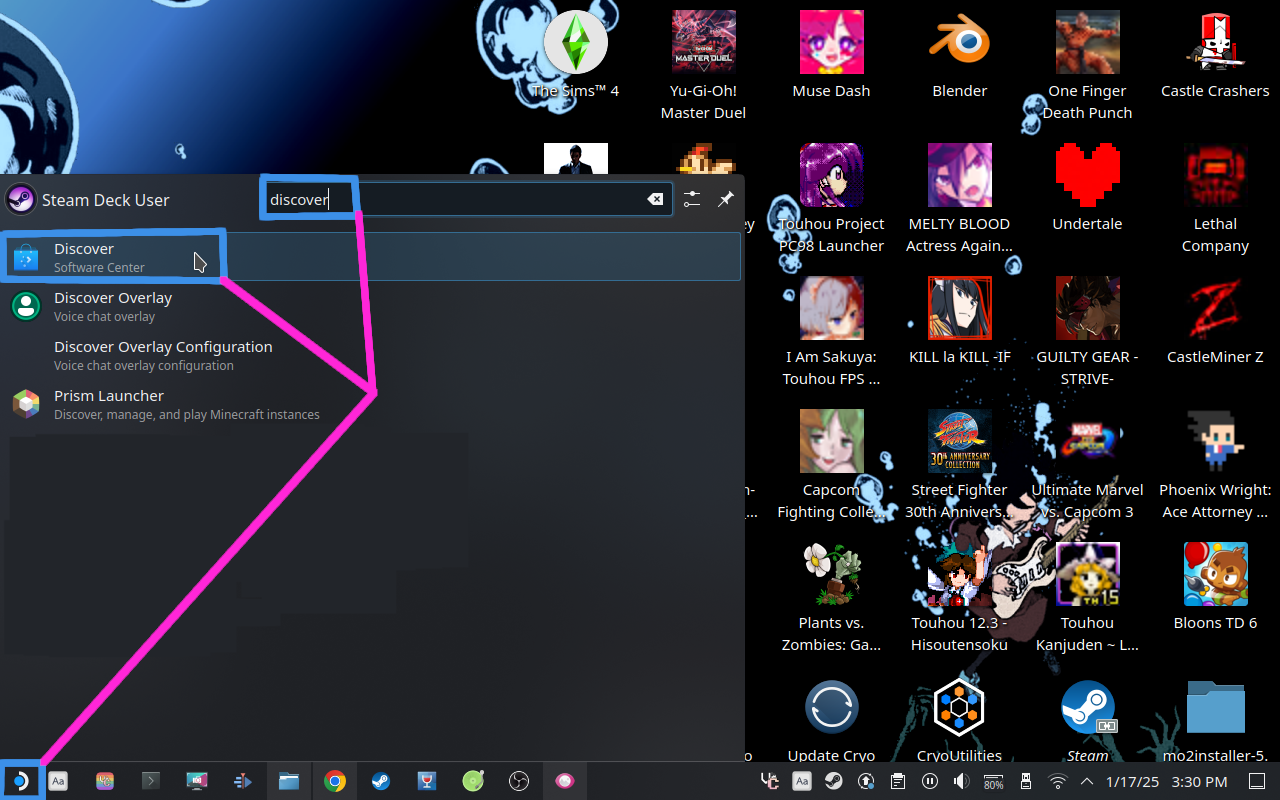Launch CastleMiner Z from the desktop

point(1216,321)
